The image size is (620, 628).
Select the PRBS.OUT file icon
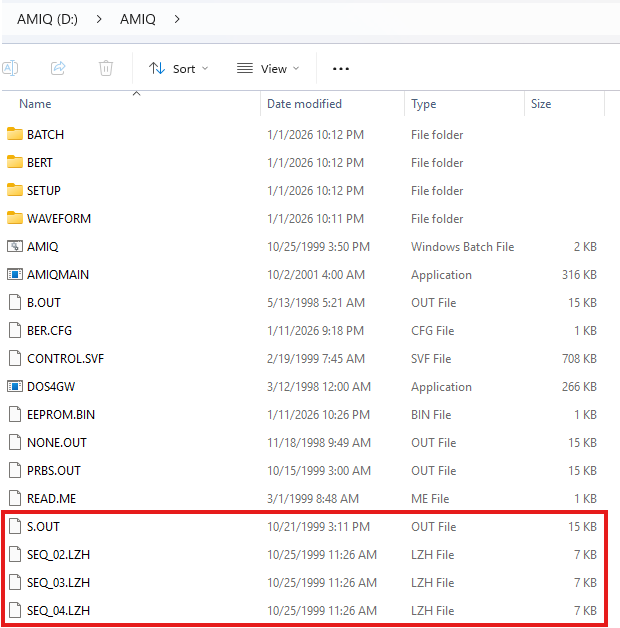coord(15,471)
